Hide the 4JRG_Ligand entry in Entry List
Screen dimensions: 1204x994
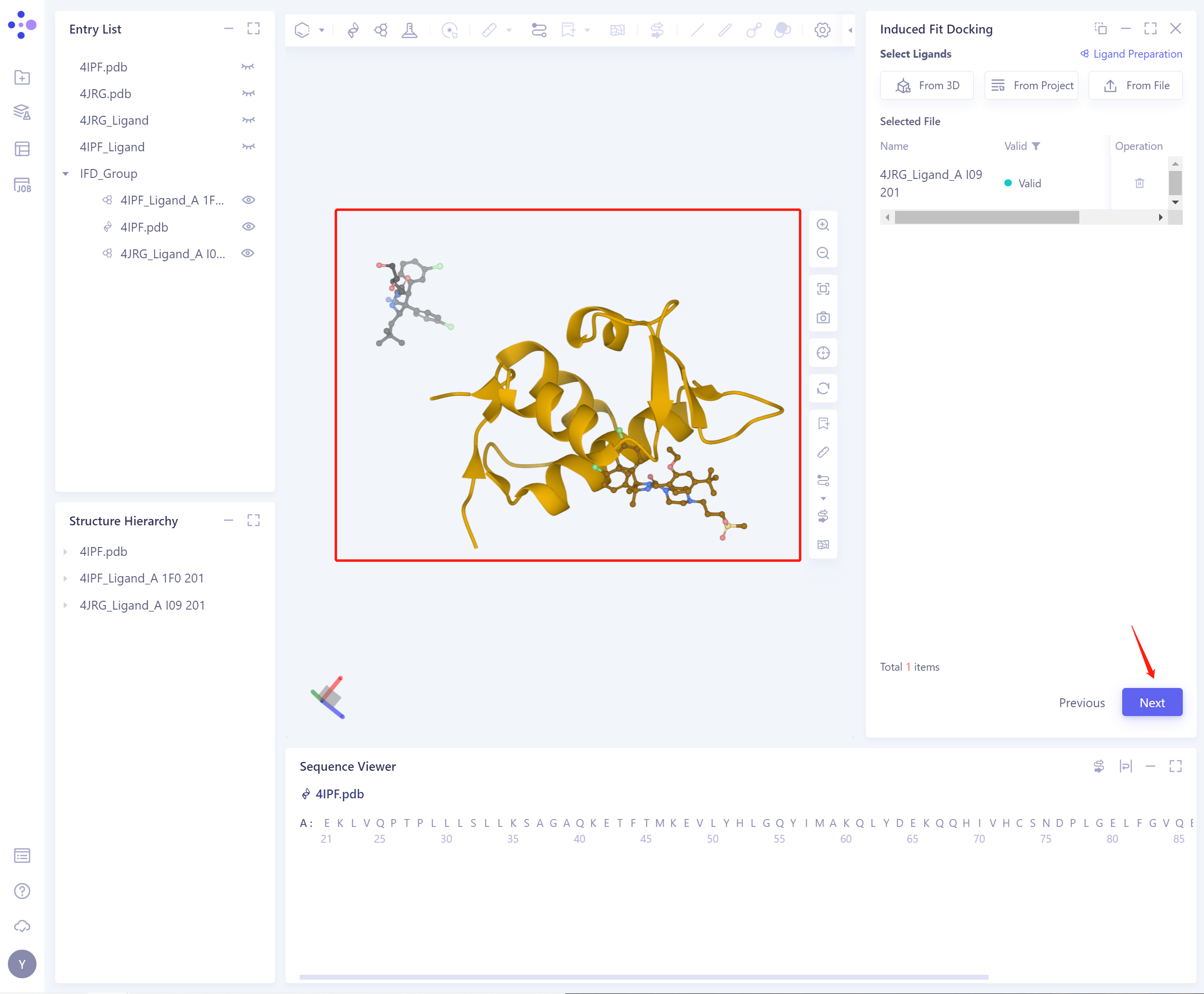248,120
